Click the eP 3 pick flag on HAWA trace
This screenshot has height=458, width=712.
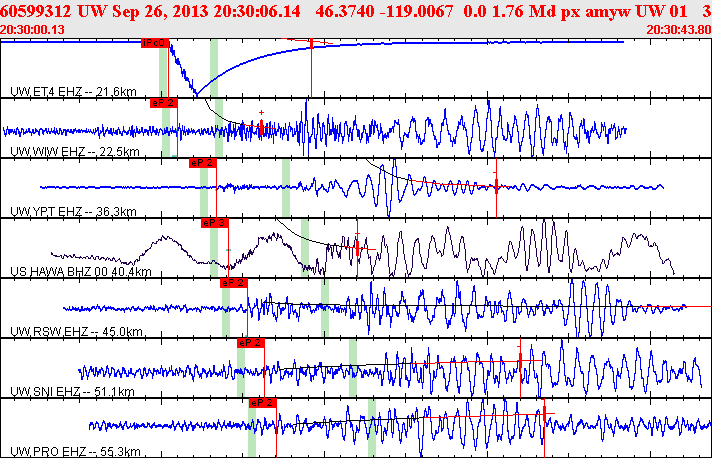(215, 223)
